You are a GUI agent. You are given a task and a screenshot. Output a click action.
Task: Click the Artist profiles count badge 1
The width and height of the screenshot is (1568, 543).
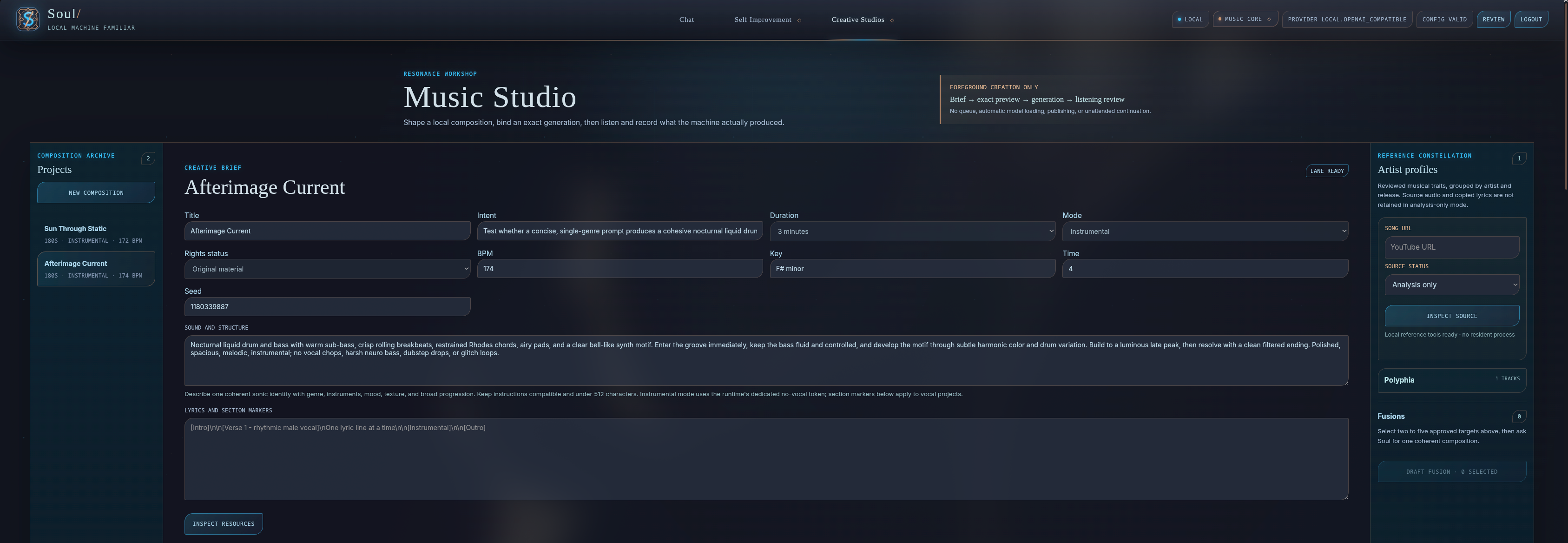[1519, 158]
